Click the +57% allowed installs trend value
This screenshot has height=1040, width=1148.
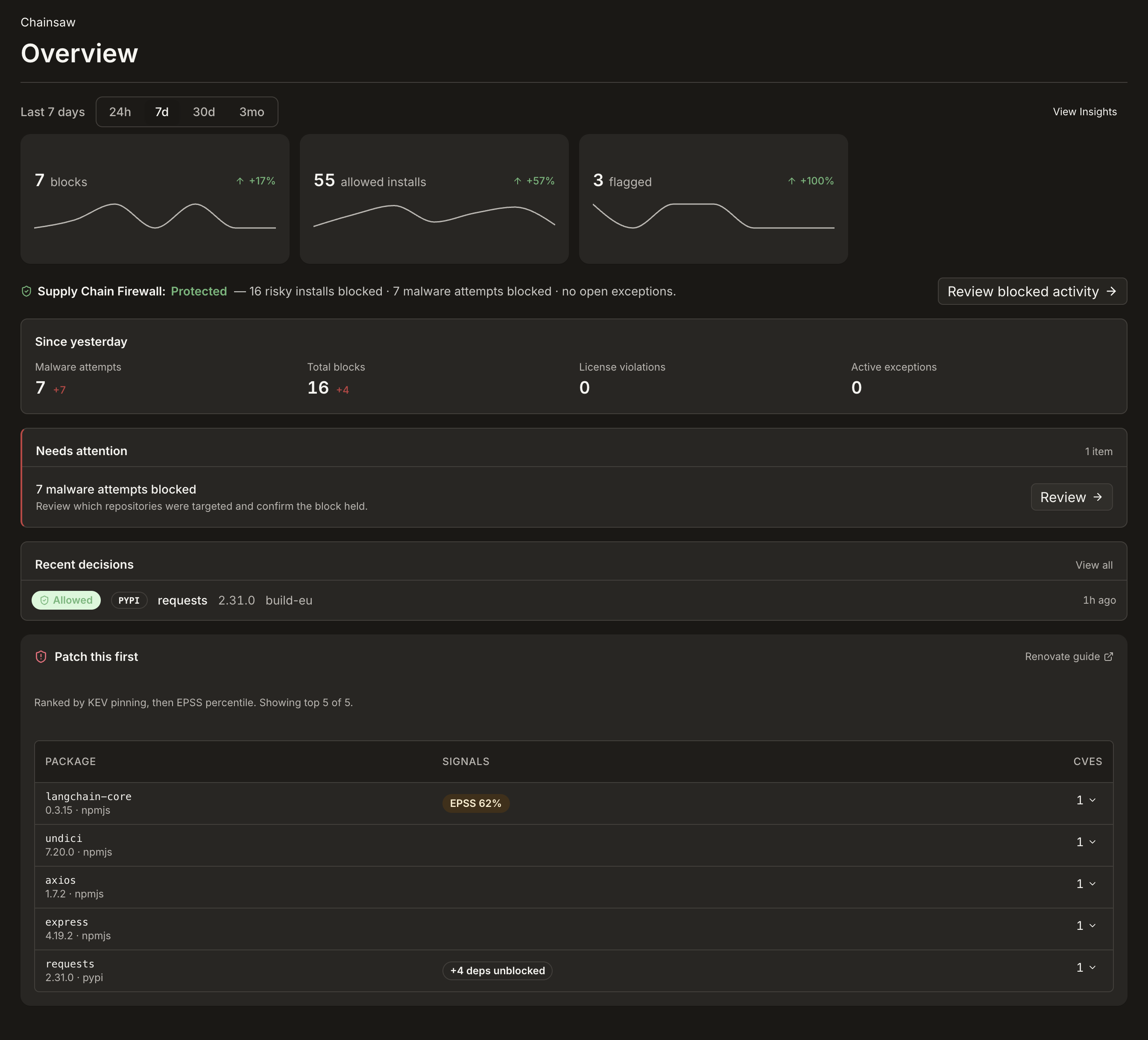(x=540, y=181)
